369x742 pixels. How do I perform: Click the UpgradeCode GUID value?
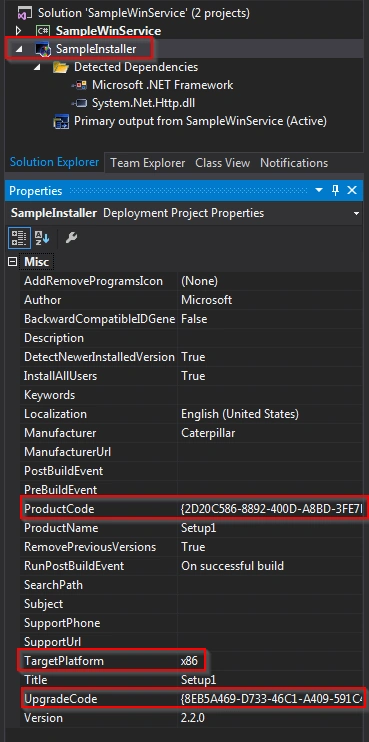(271, 698)
